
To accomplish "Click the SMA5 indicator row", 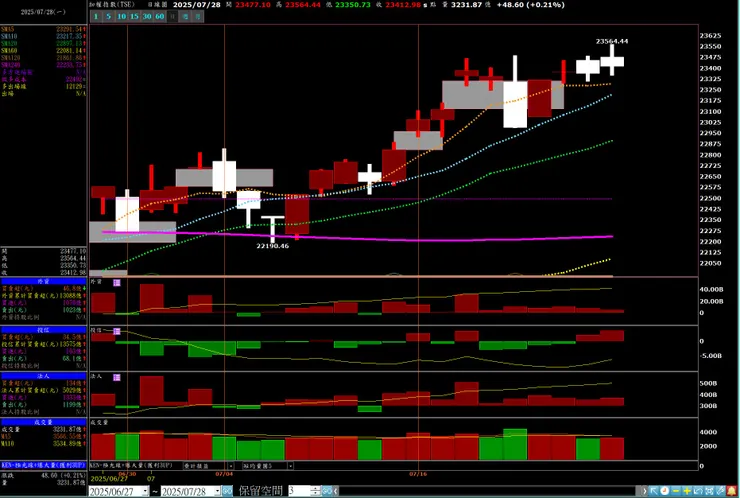I will point(43,29).
